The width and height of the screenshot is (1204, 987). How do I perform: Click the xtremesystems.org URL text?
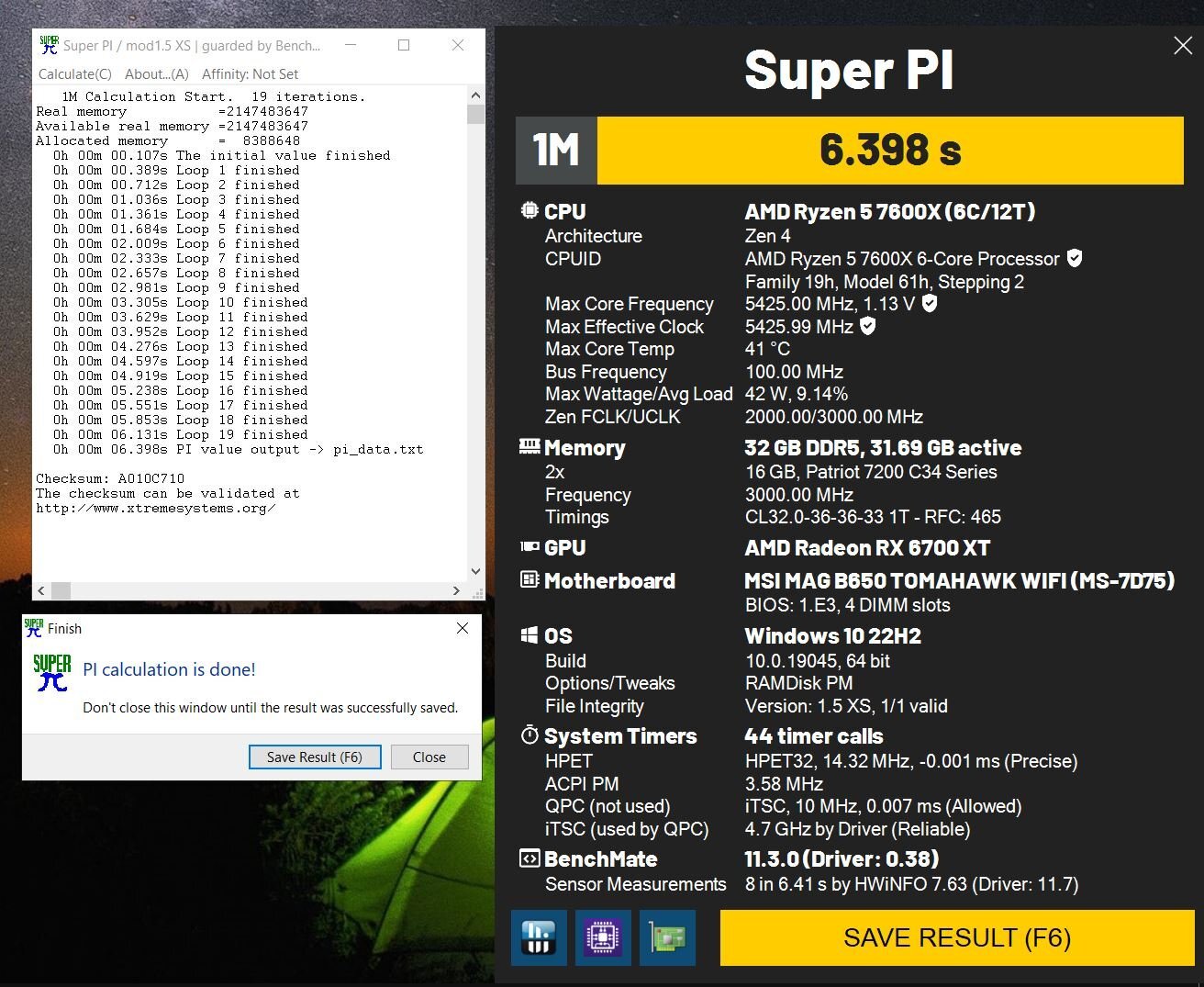(155, 508)
